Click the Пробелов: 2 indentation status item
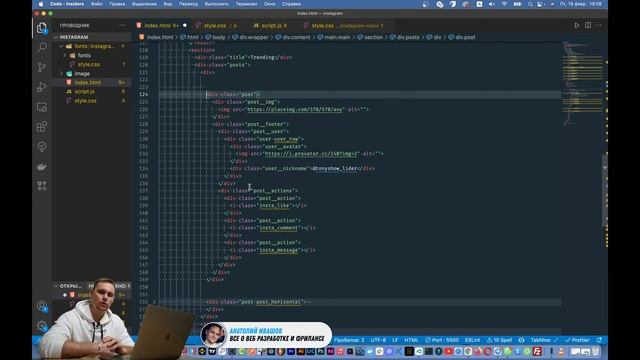Viewport: 640px width, 360px height. (x=349, y=340)
